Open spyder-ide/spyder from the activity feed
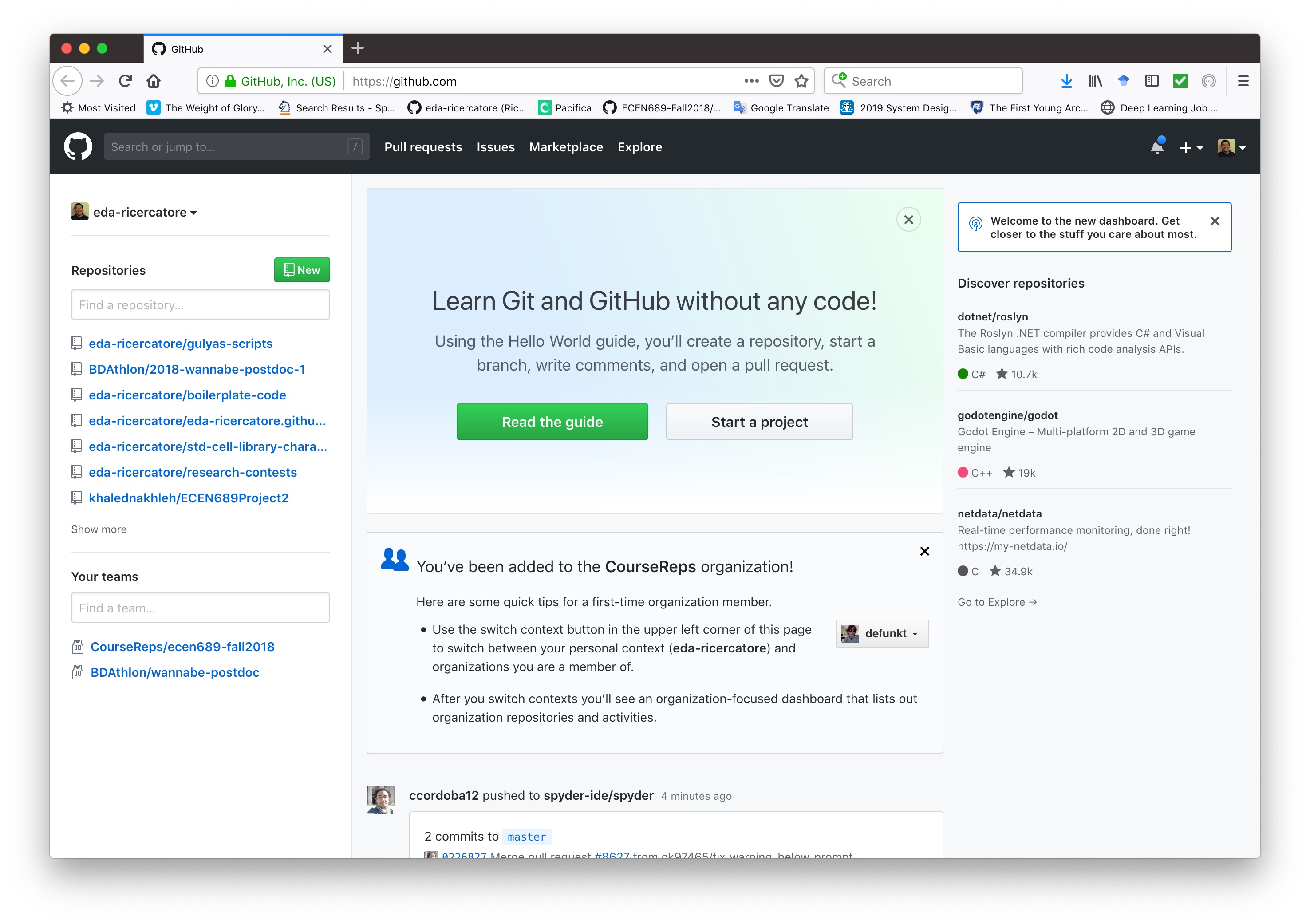This screenshot has height=924, width=1310. [x=598, y=796]
